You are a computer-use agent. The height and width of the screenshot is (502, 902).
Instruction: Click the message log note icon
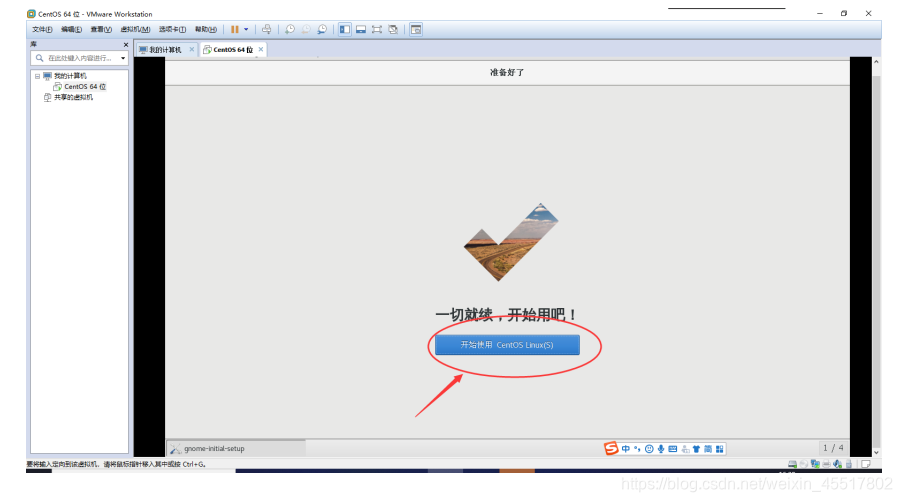[866, 464]
